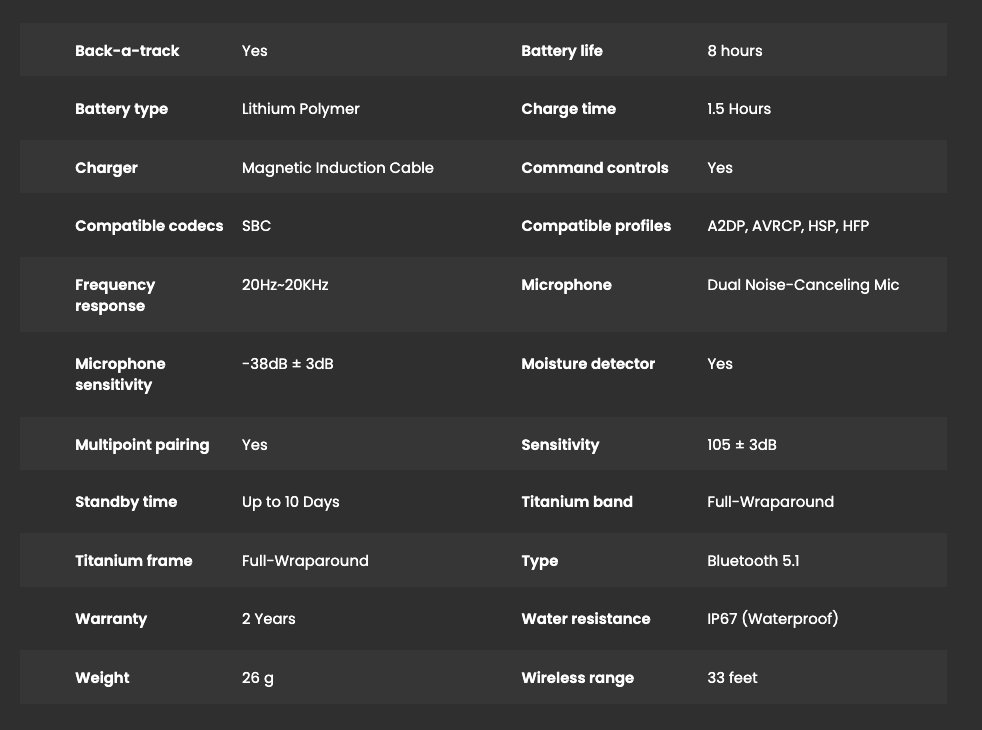The height and width of the screenshot is (730, 982).
Task: Select the Moisture detector label
Action: point(588,364)
